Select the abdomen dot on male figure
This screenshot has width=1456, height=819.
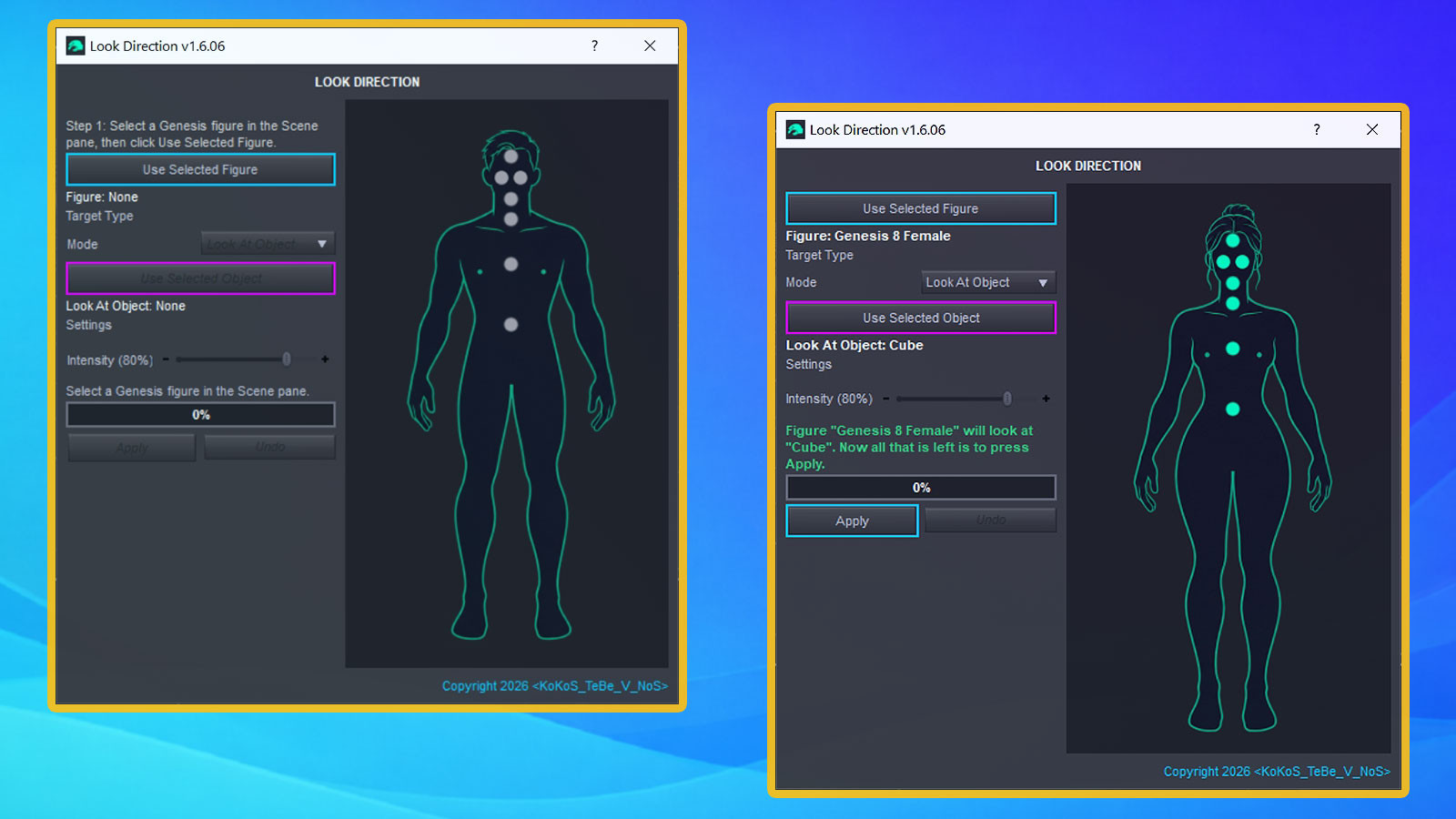click(x=511, y=325)
